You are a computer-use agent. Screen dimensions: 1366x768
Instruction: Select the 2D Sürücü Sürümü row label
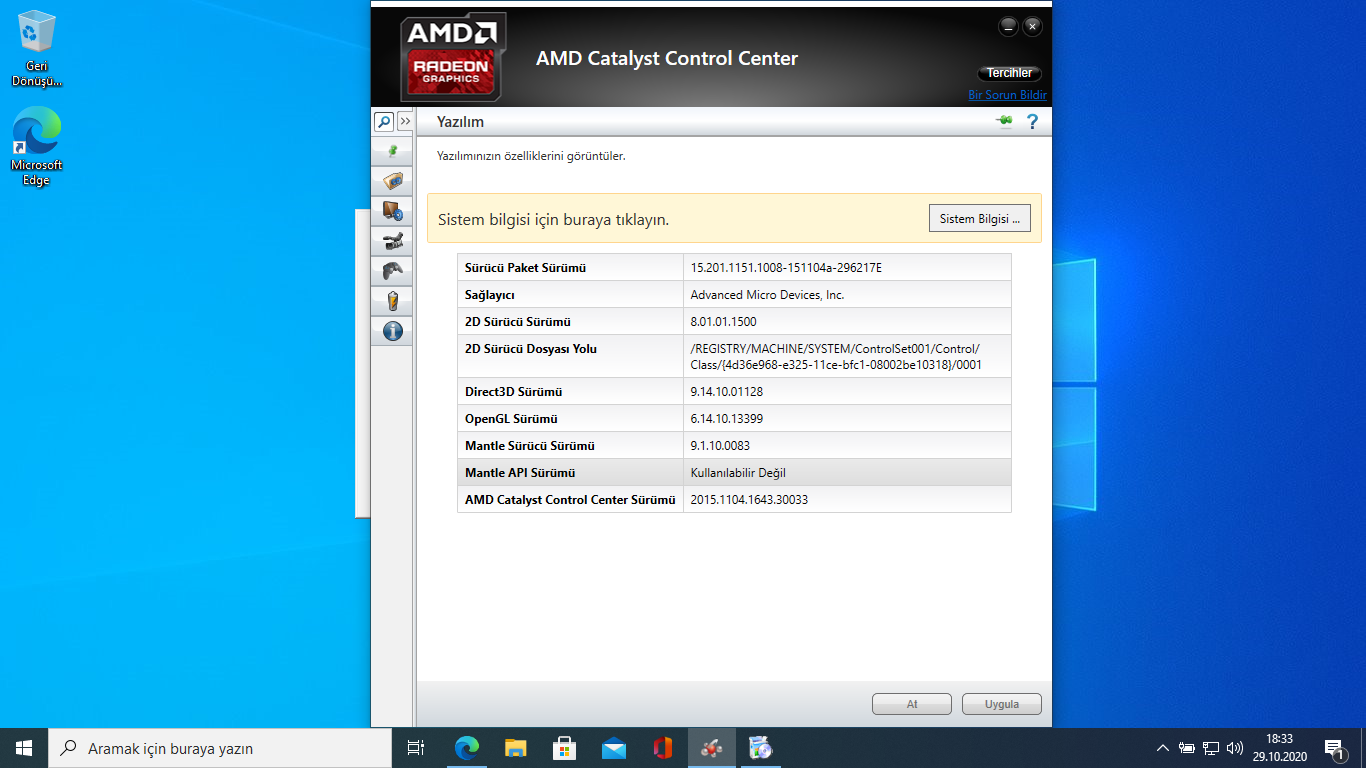518,322
